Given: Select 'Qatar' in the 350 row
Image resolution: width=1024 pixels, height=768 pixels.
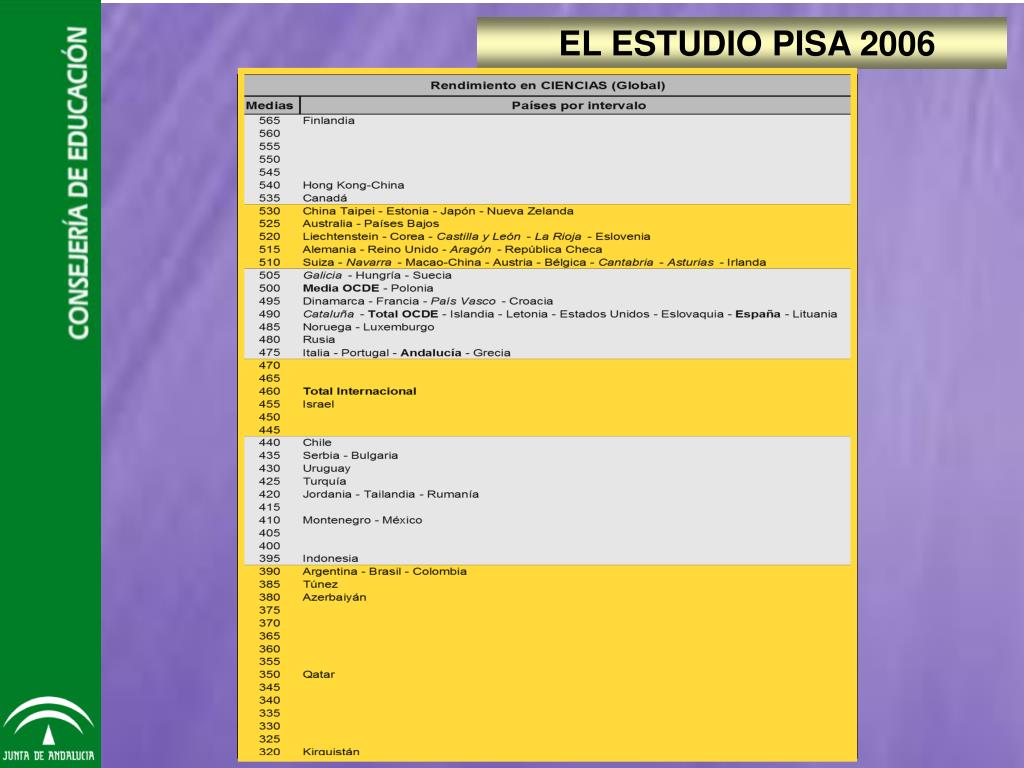Looking at the screenshot, I should [319, 675].
